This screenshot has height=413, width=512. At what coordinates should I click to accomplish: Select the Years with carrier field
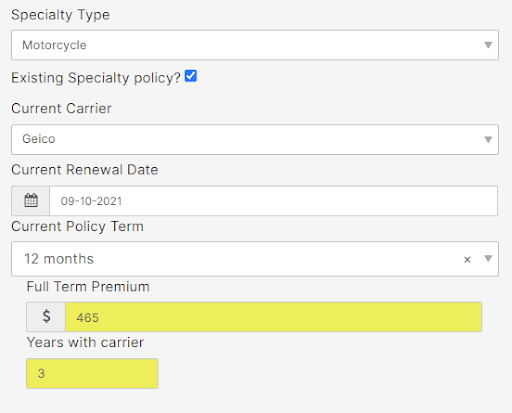92,373
